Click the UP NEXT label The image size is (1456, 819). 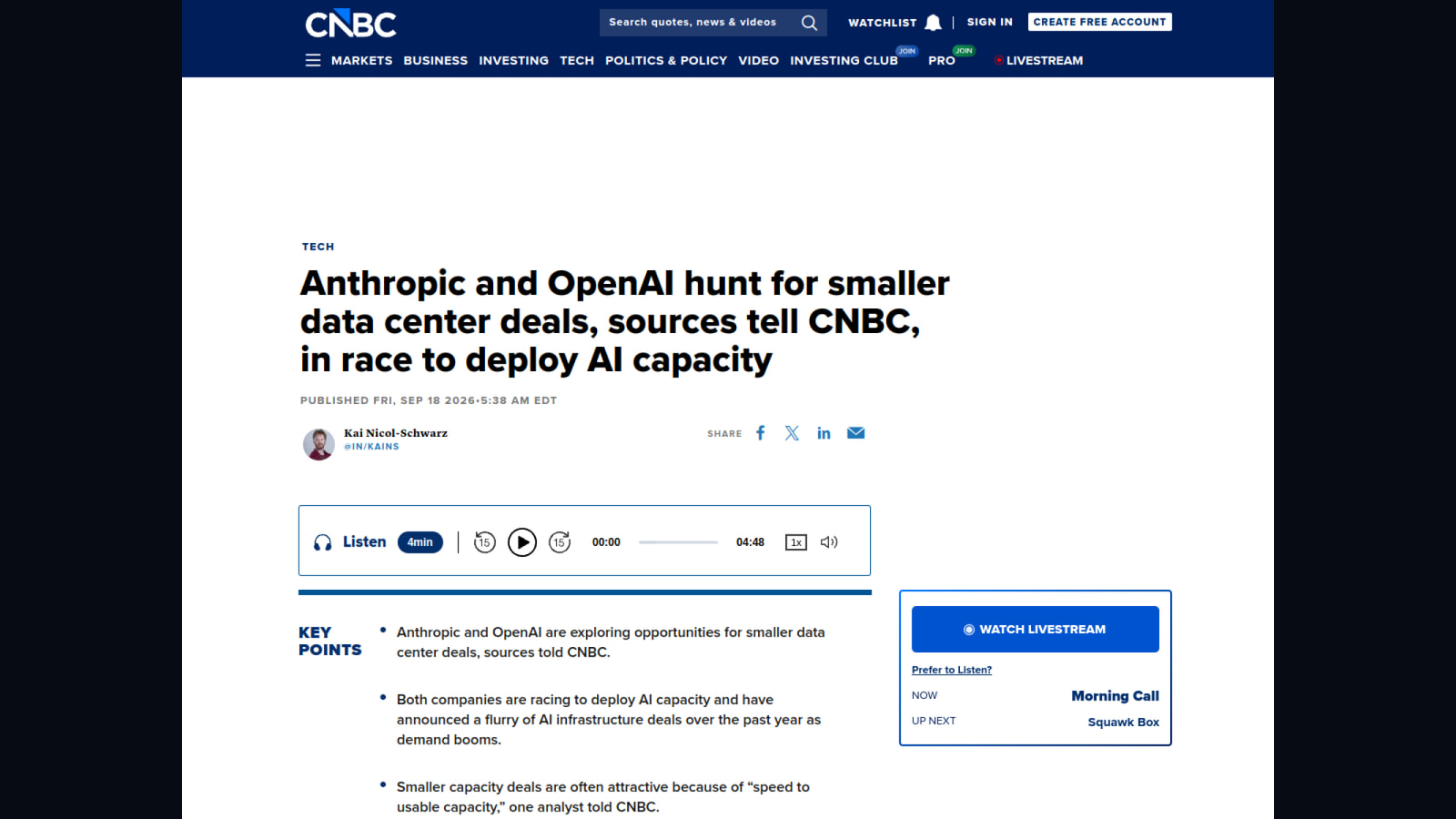(934, 721)
